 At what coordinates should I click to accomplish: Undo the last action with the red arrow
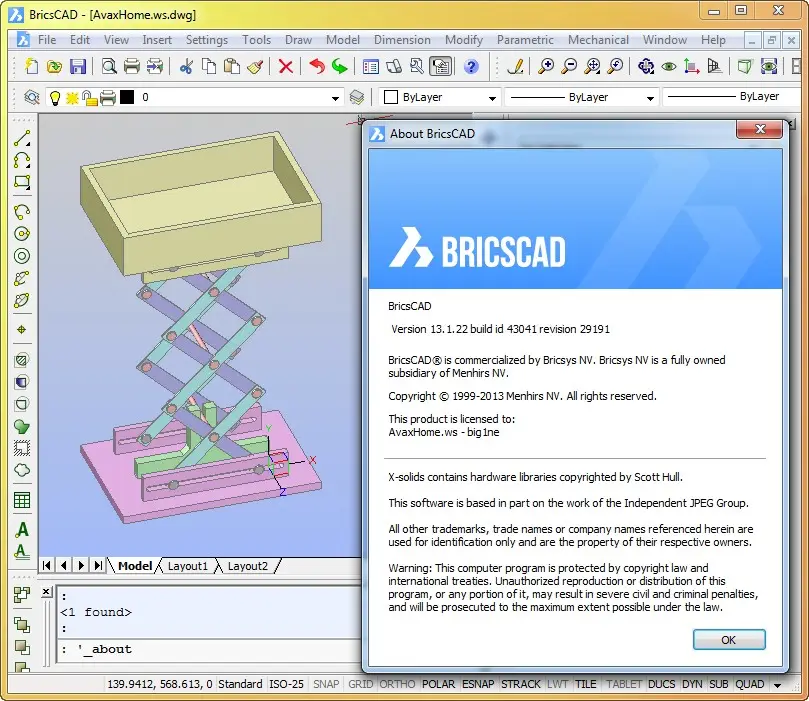pyautogui.click(x=317, y=67)
